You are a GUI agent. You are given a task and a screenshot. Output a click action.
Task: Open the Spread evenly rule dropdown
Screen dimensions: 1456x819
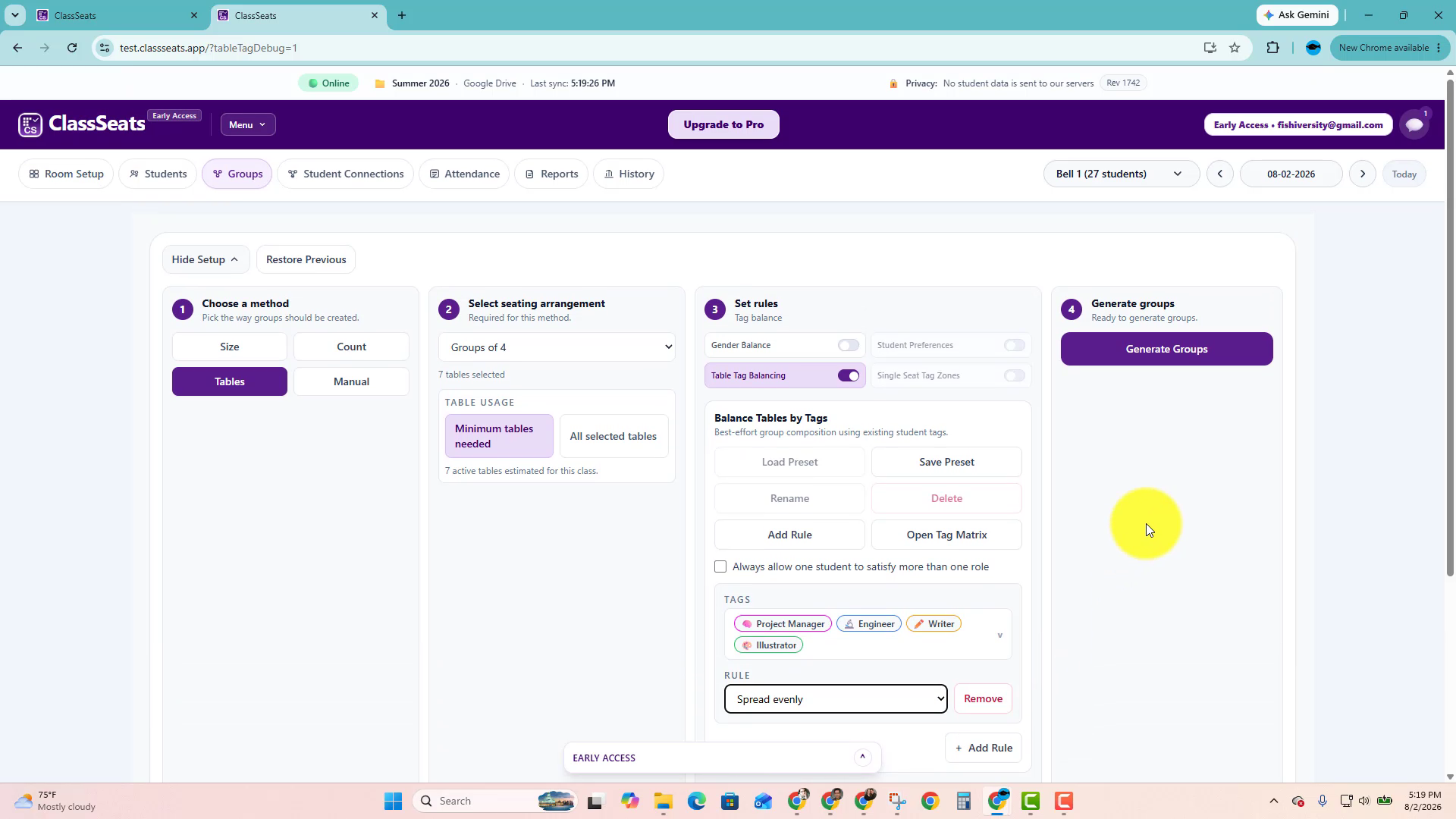click(x=836, y=699)
